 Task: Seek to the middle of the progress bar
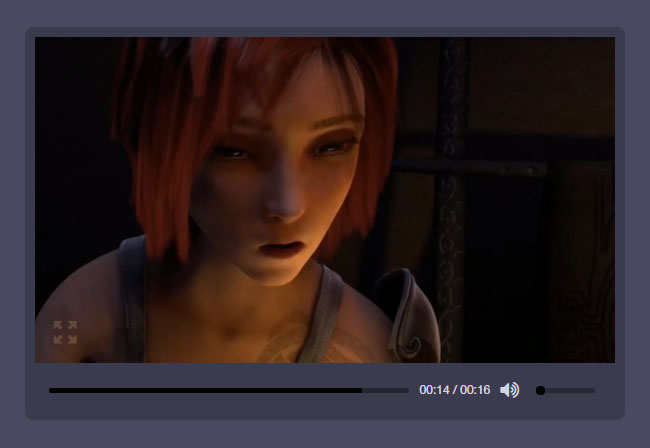pos(229,390)
